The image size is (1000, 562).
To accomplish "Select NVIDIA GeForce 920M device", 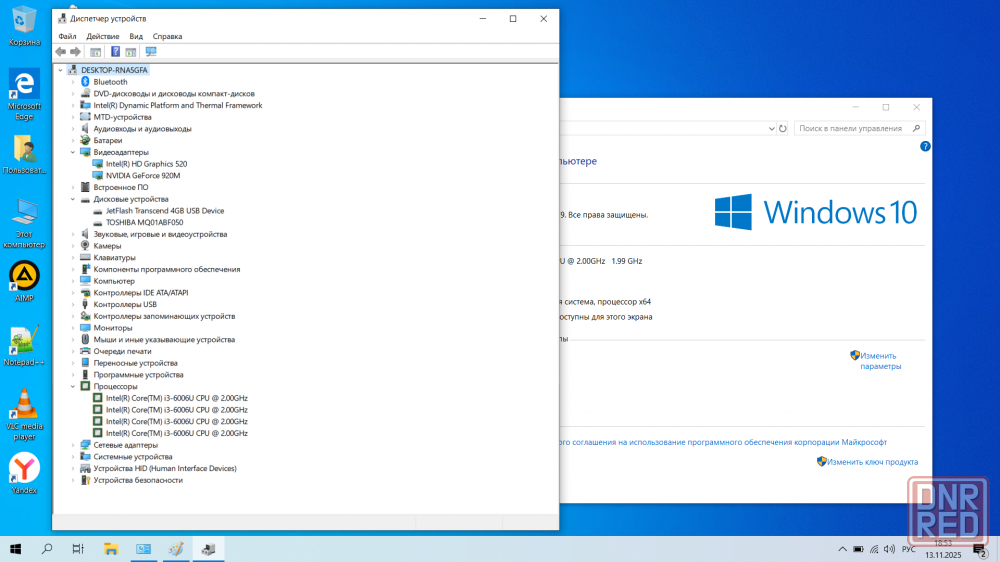I will pyautogui.click(x=143, y=175).
